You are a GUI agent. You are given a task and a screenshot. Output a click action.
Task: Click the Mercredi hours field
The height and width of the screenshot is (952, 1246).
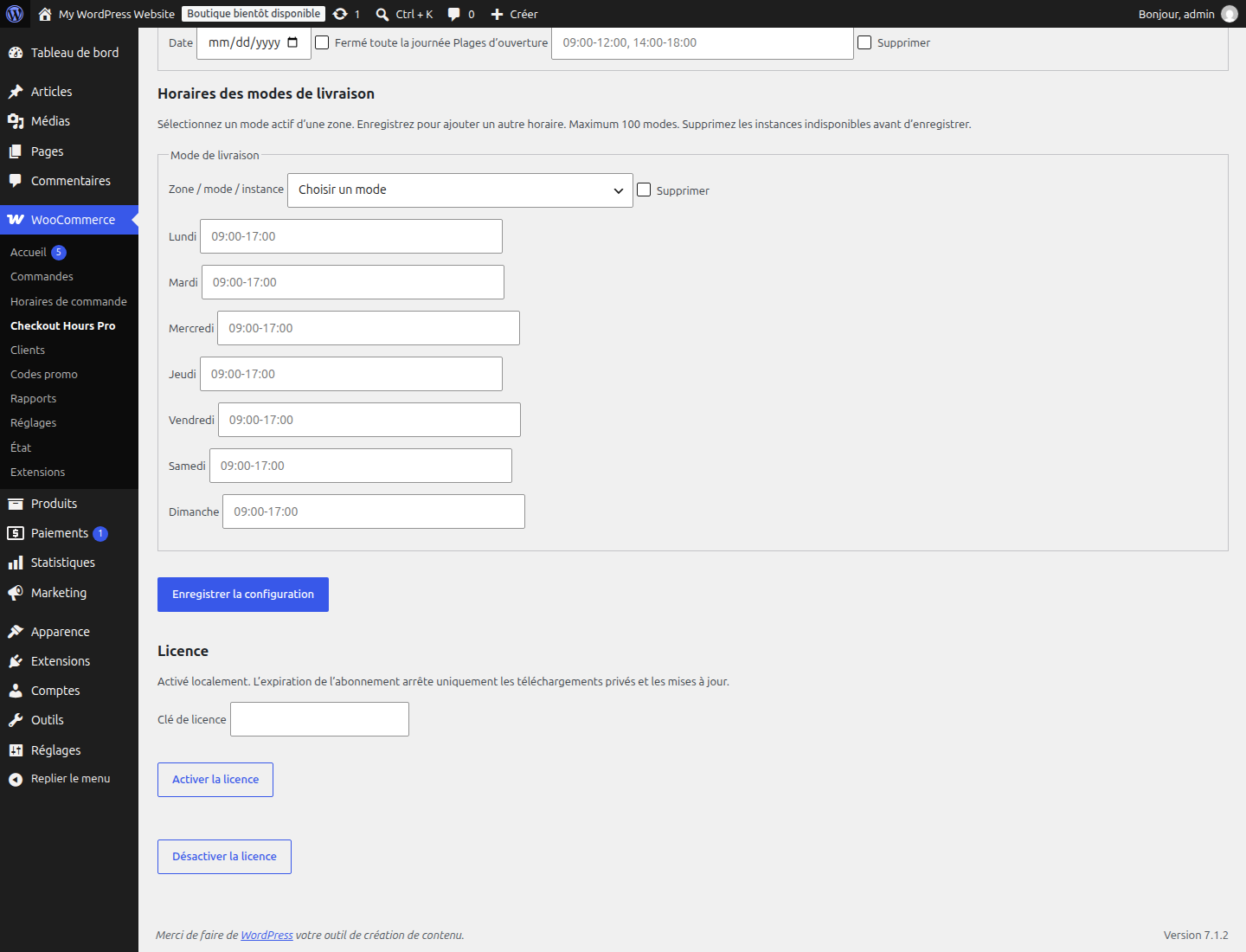tap(369, 328)
